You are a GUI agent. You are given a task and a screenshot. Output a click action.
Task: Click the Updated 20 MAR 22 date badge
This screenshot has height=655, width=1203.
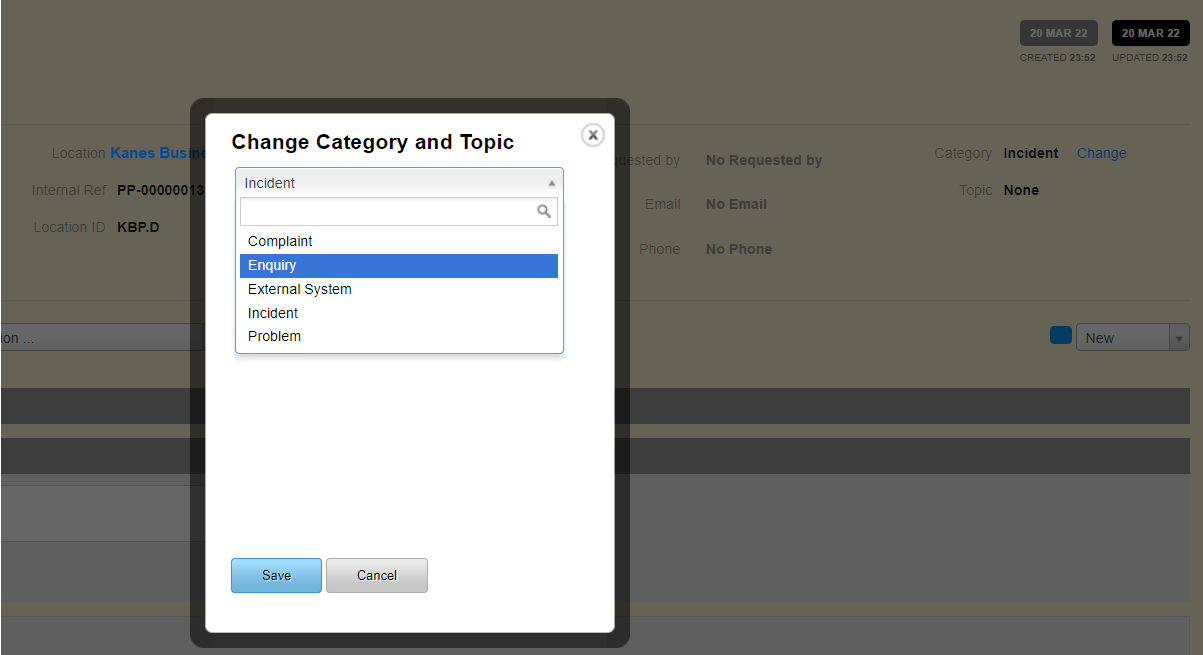(1150, 33)
